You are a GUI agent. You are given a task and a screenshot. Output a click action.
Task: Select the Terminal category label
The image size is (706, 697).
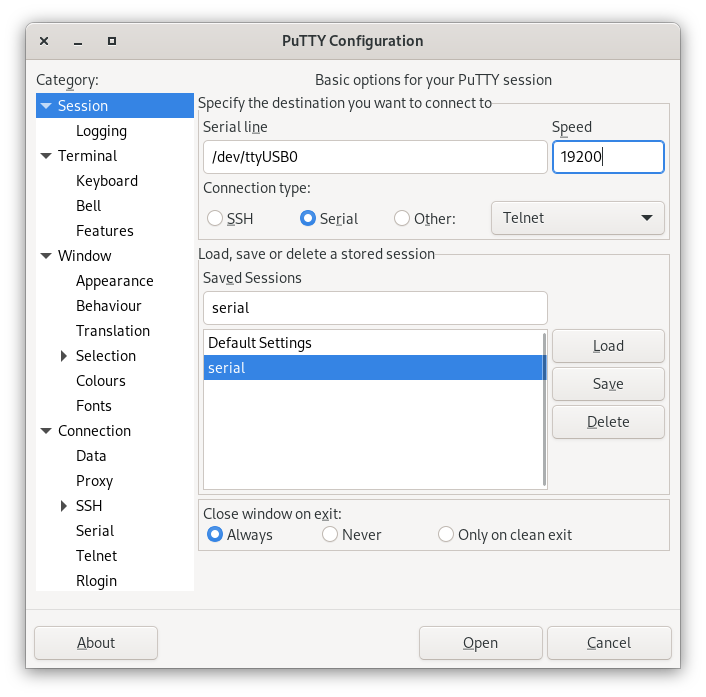coord(87,156)
